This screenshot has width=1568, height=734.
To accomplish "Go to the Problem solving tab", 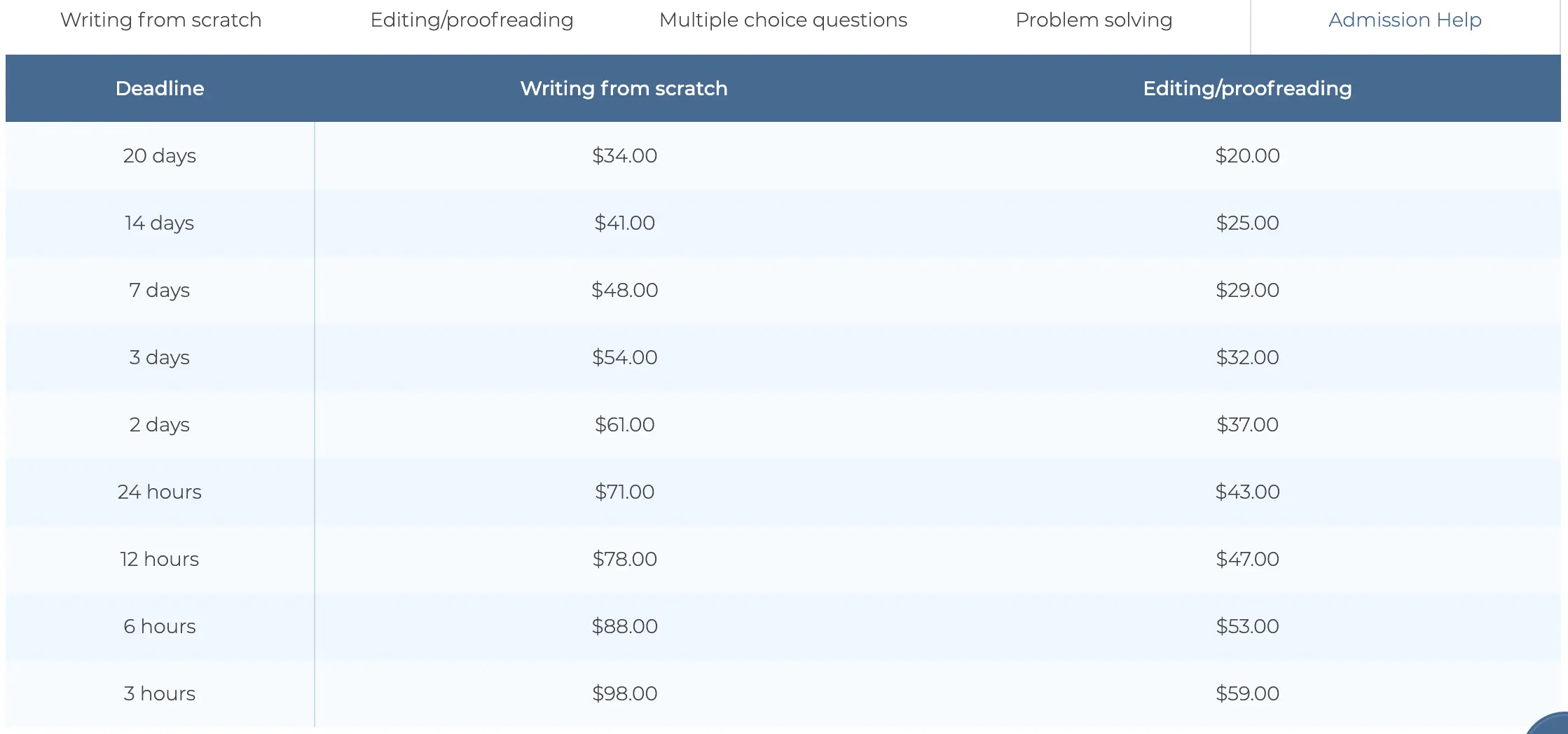I will (1093, 20).
